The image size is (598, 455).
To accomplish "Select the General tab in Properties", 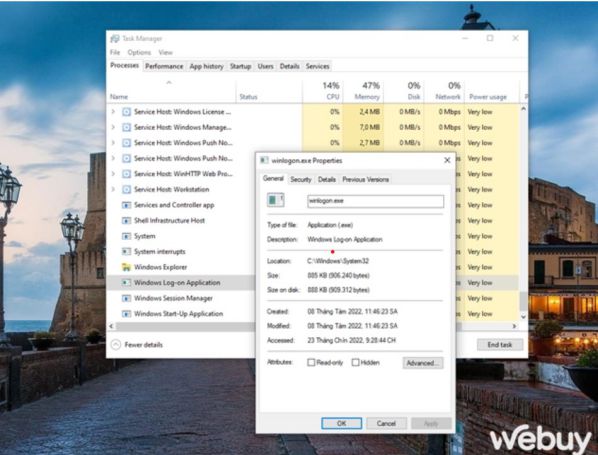I will [x=273, y=178].
